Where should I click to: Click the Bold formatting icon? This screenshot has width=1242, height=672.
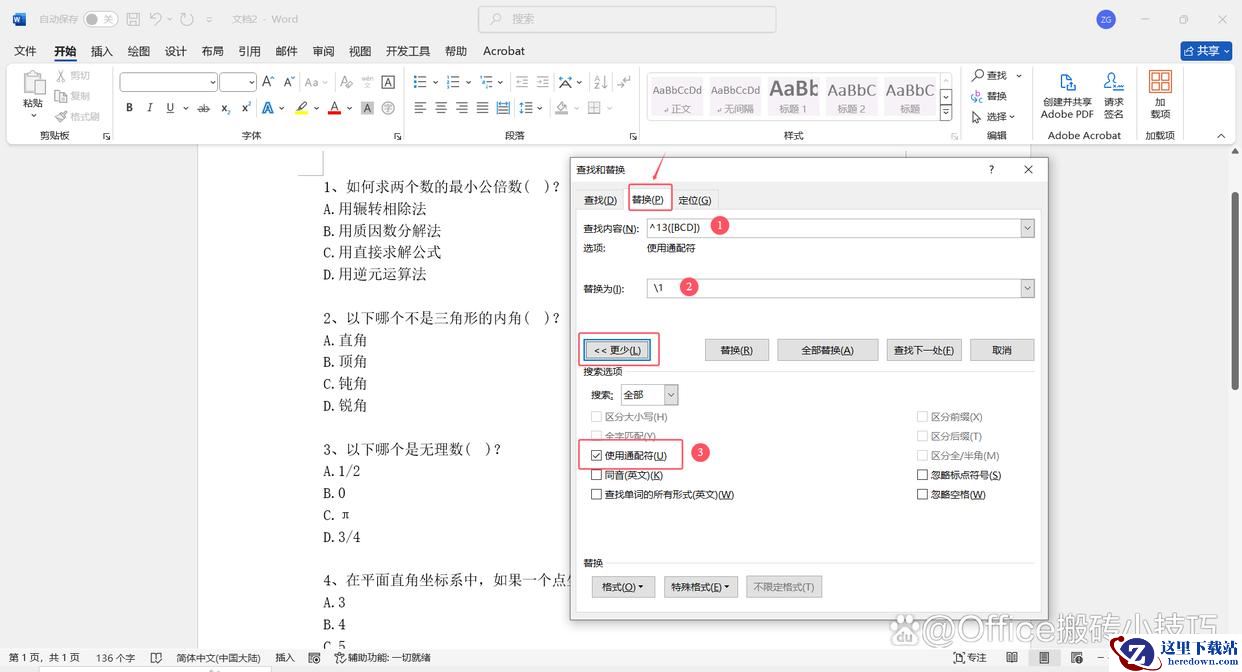point(130,108)
